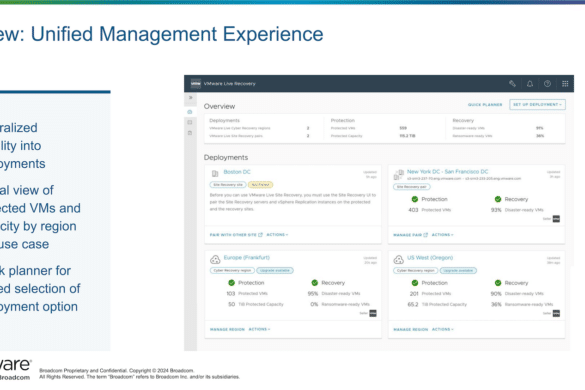Open the wrench tools icon in header
The height and width of the screenshot is (390, 585).
(x=512, y=84)
